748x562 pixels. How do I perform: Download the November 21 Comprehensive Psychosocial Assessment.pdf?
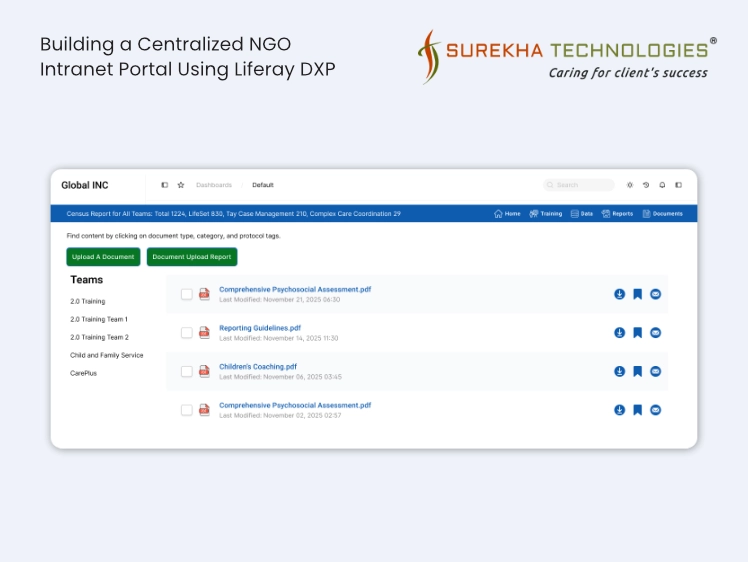tap(619, 294)
